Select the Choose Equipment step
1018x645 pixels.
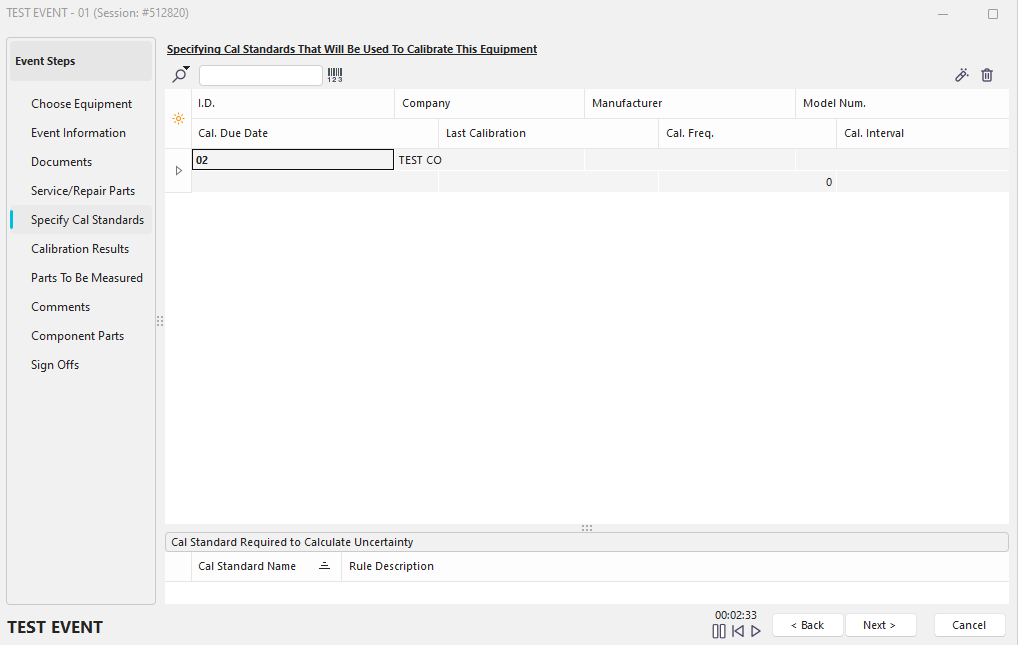click(x=81, y=104)
